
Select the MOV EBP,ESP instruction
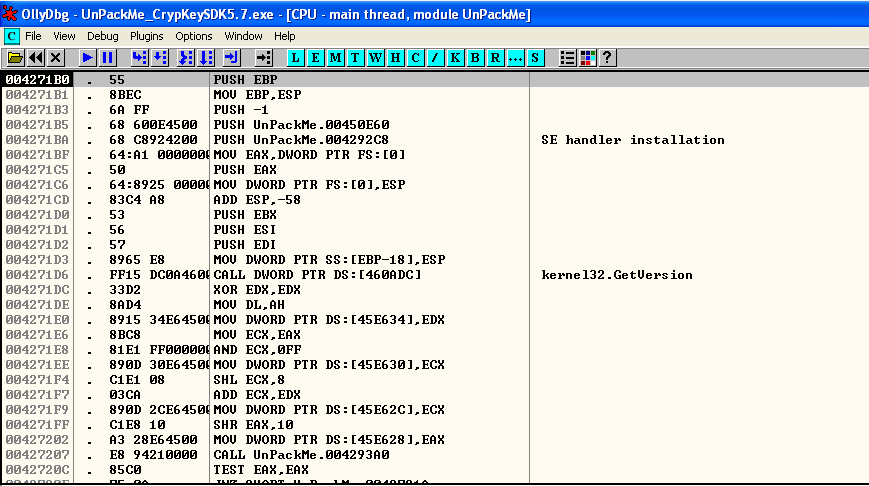tap(257, 95)
